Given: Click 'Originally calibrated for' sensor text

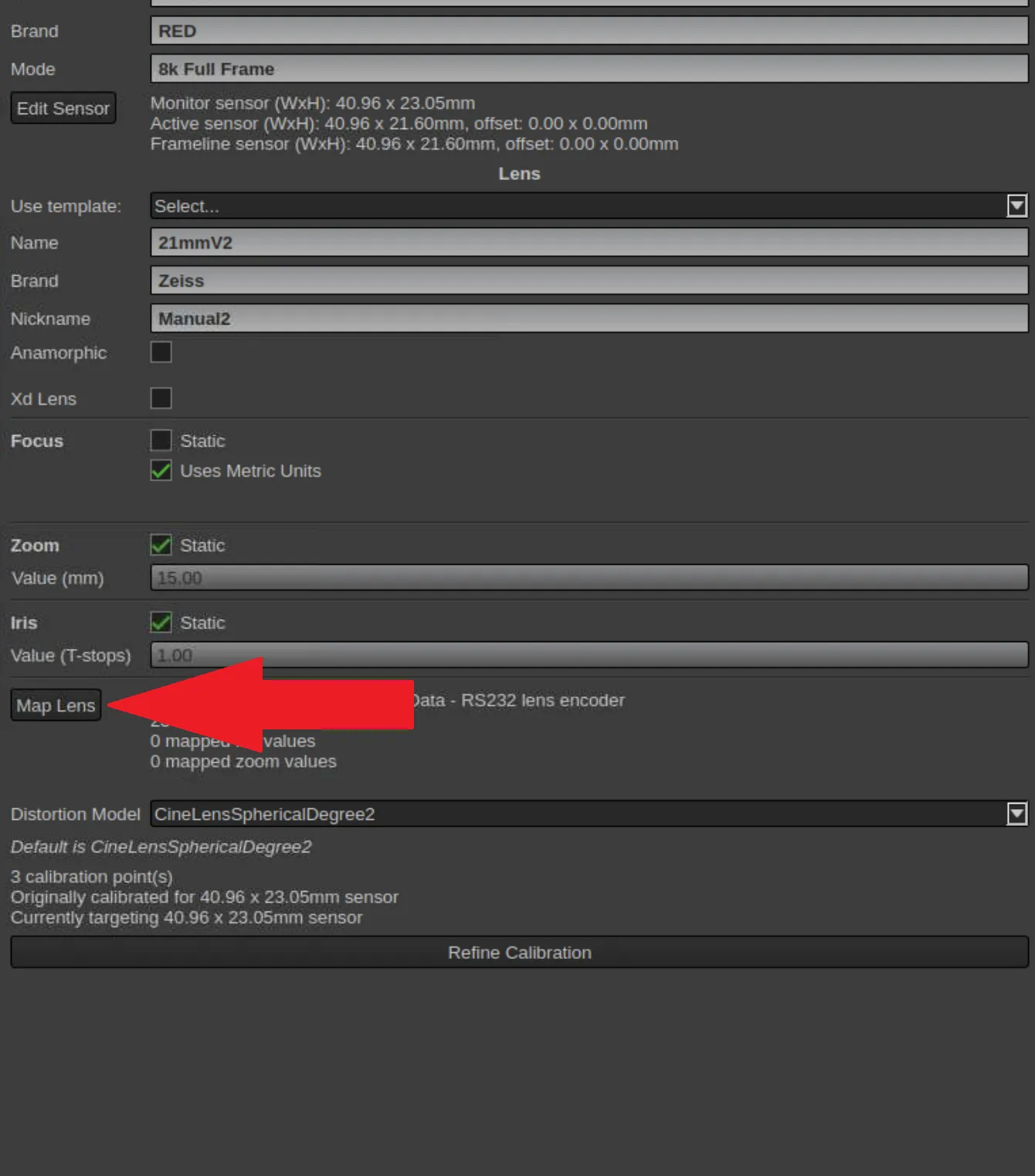Looking at the screenshot, I should pos(205,897).
